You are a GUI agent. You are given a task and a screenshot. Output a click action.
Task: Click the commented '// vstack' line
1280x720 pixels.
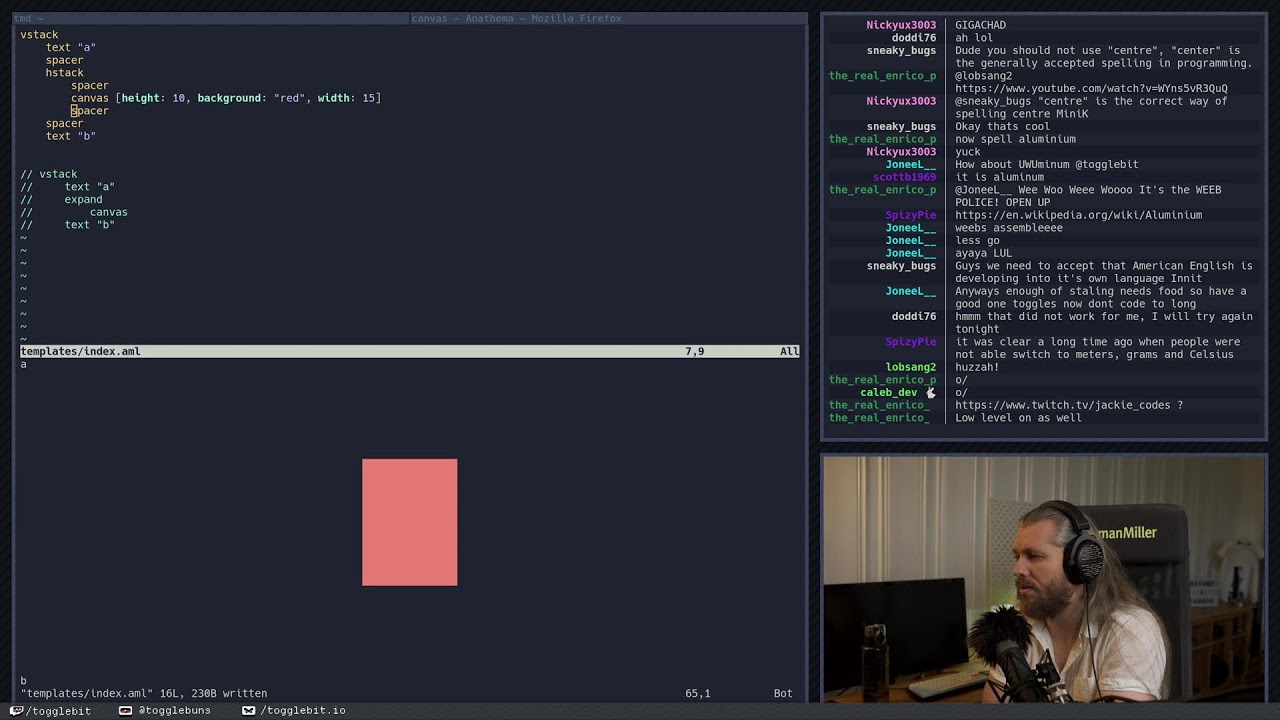click(49, 174)
